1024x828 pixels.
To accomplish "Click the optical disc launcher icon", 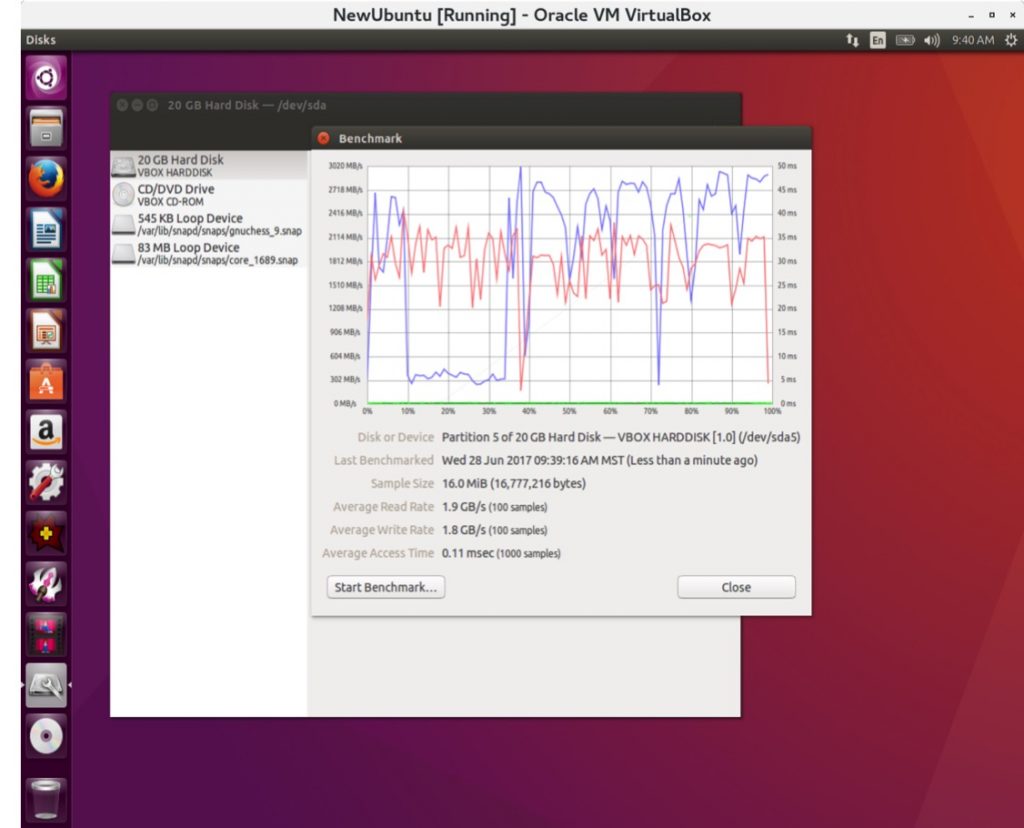I will pos(46,736).
